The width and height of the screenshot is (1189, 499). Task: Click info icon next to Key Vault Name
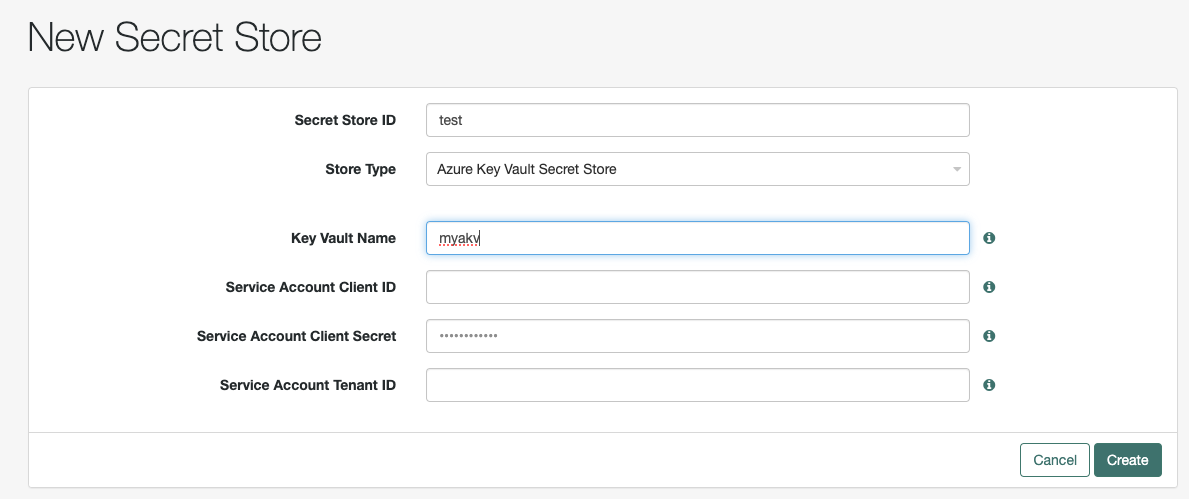(x=989, y=238)
